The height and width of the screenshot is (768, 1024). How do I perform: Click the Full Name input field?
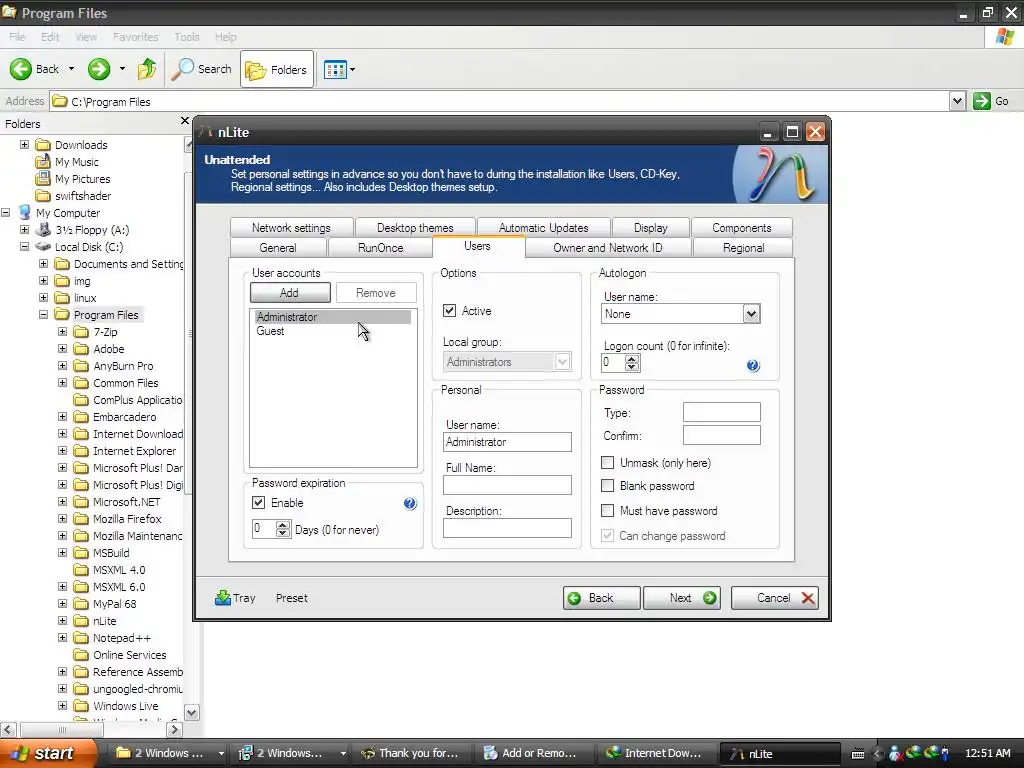(x=507, y=485)
